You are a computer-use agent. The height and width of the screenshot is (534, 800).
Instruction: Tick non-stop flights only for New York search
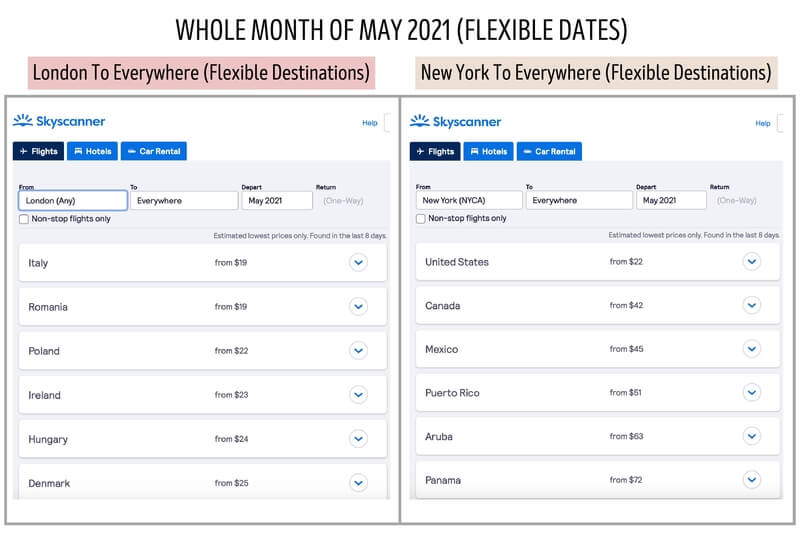420,218
